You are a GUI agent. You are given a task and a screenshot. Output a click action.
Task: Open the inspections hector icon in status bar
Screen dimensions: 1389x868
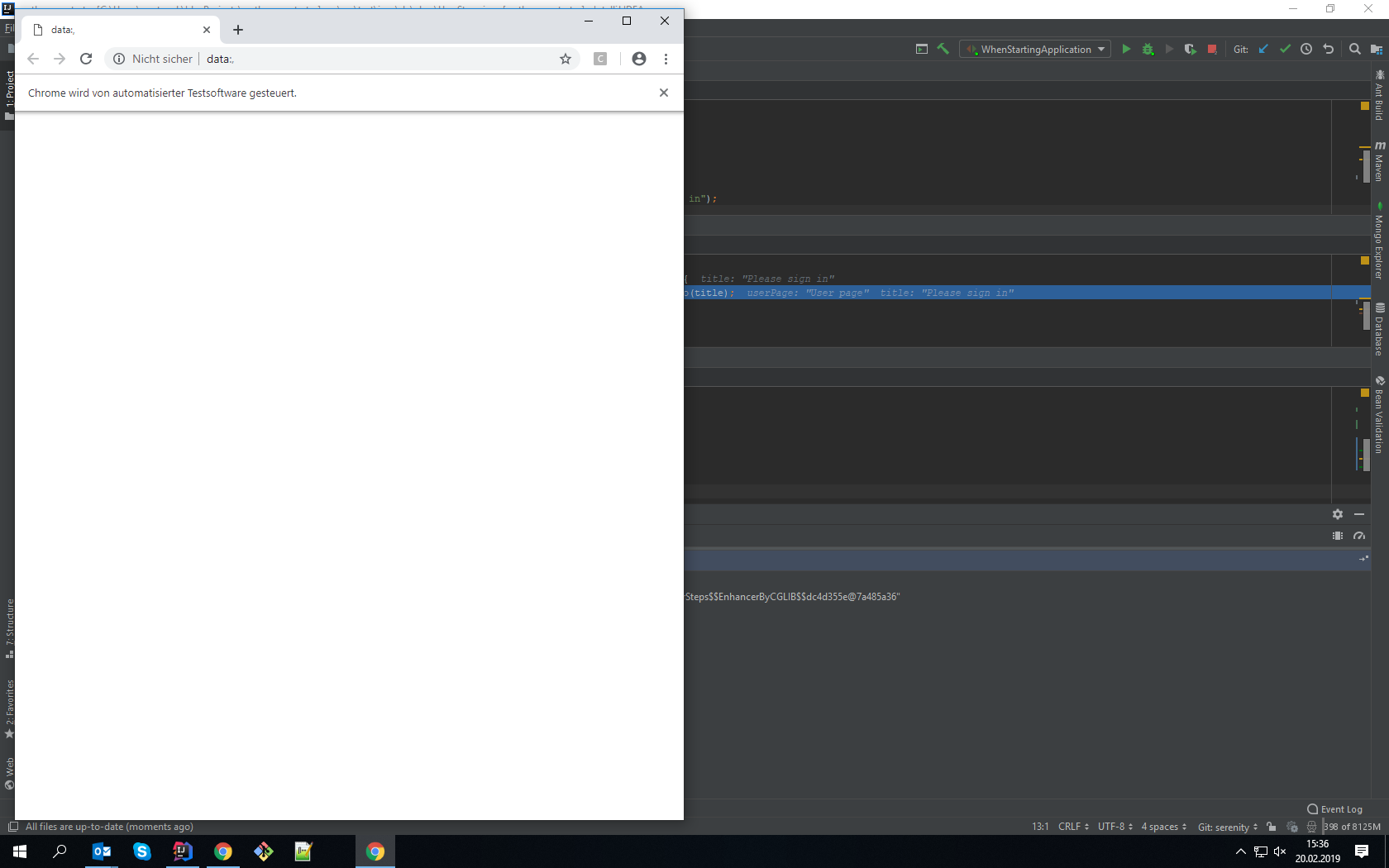coord(1311,827)
